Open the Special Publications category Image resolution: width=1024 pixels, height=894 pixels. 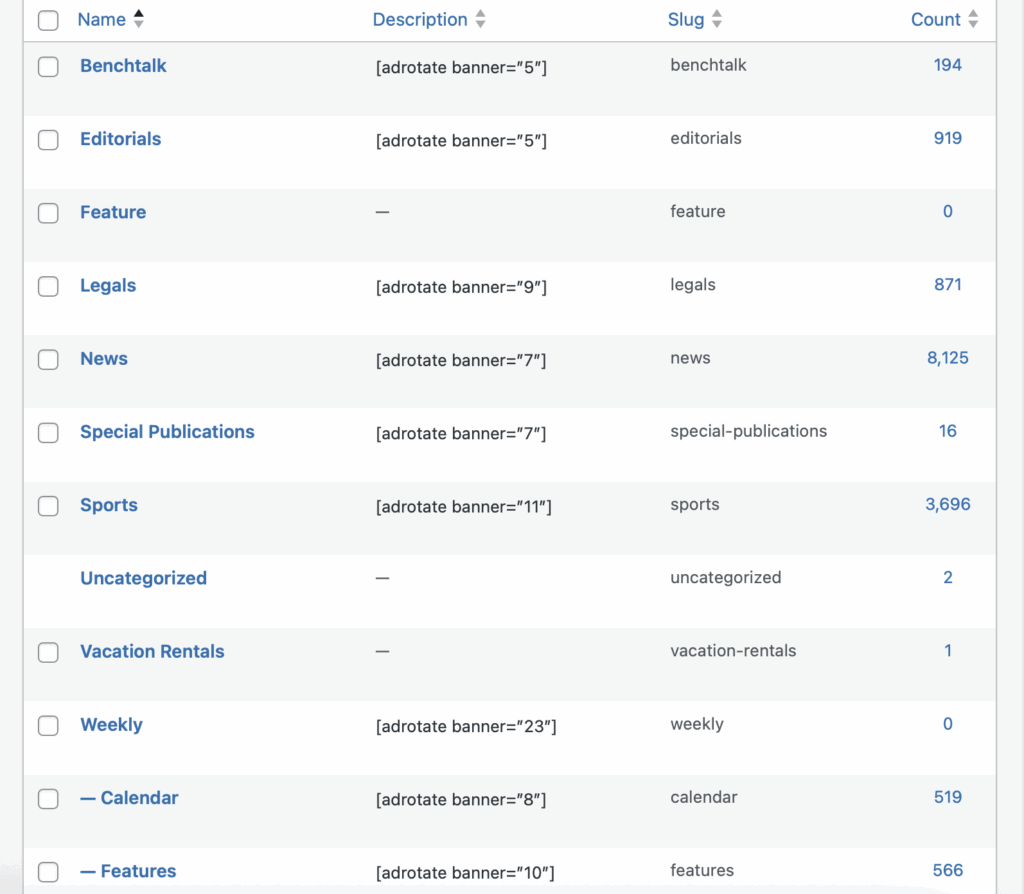point(167,432)
